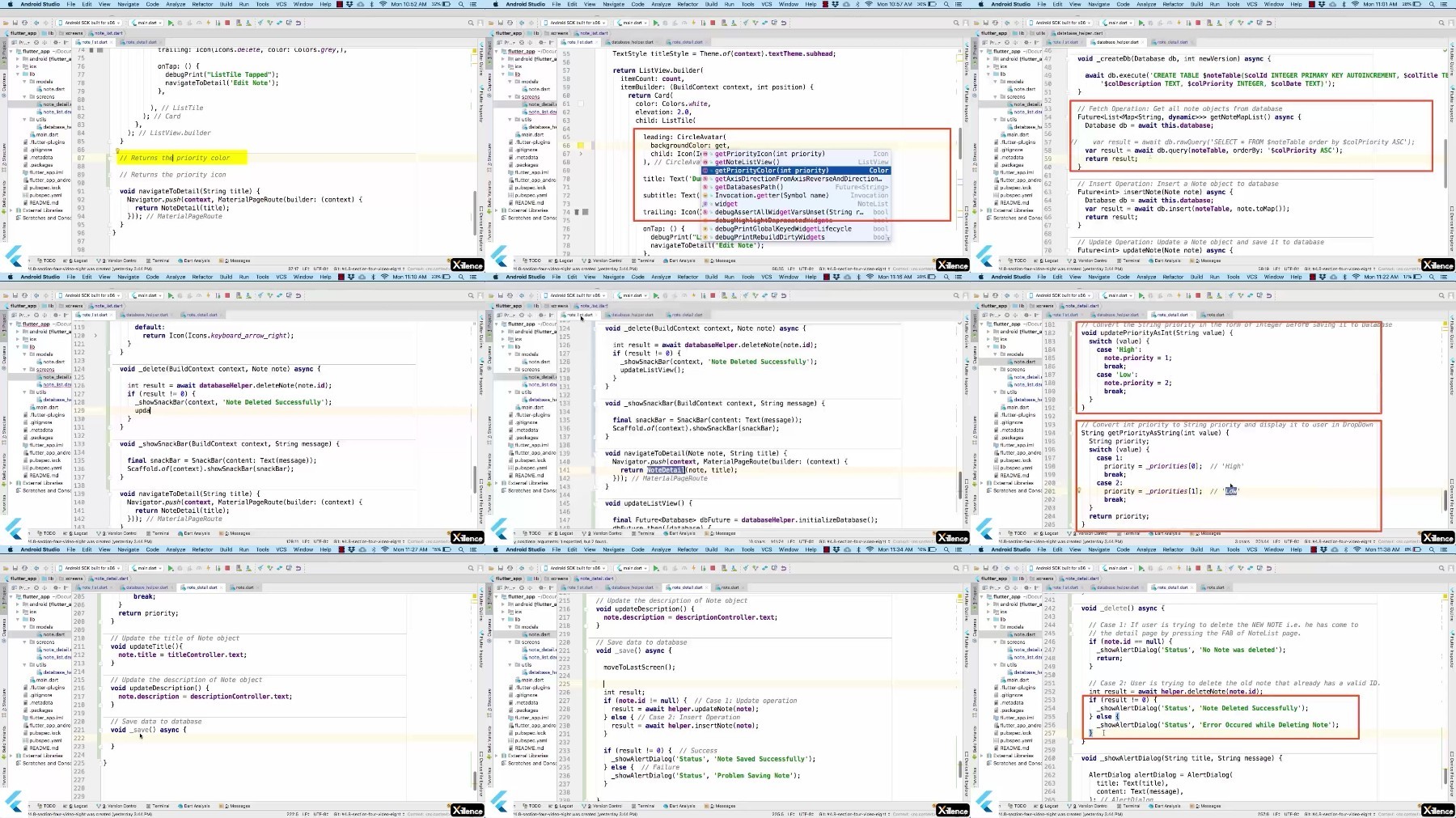Run the app in the 11:18 AM window
This screenshot has width=1456, height=818.
coord(655,295)
